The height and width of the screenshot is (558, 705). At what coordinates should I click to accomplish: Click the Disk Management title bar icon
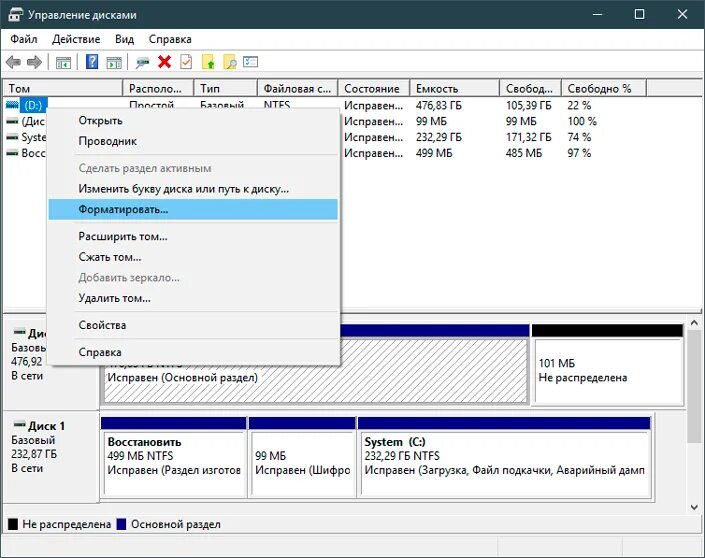point(15,14)
